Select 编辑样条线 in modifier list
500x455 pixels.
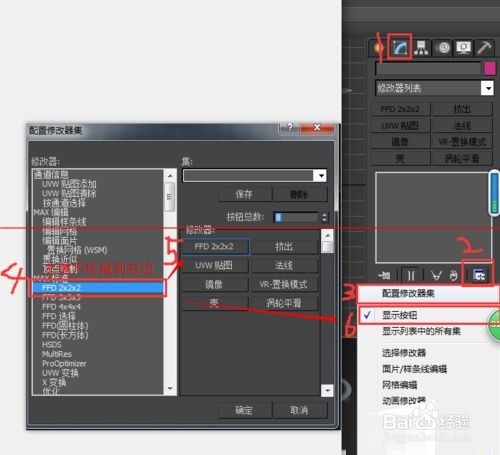(x=64, y=222)
